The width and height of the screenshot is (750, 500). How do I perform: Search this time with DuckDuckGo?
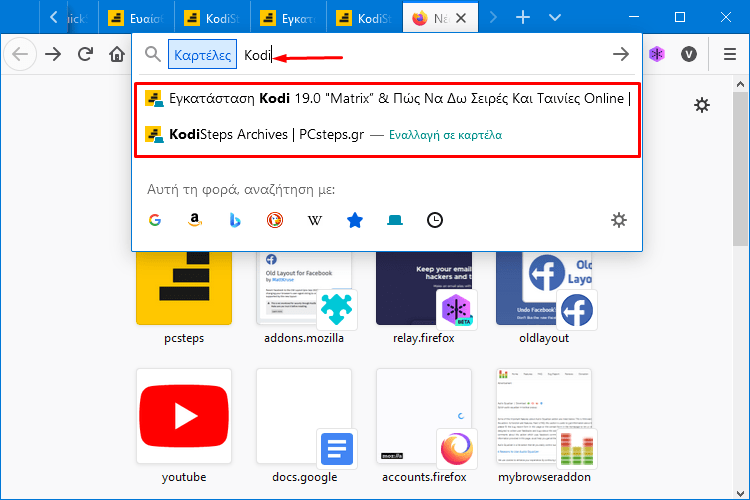[275, 220]
